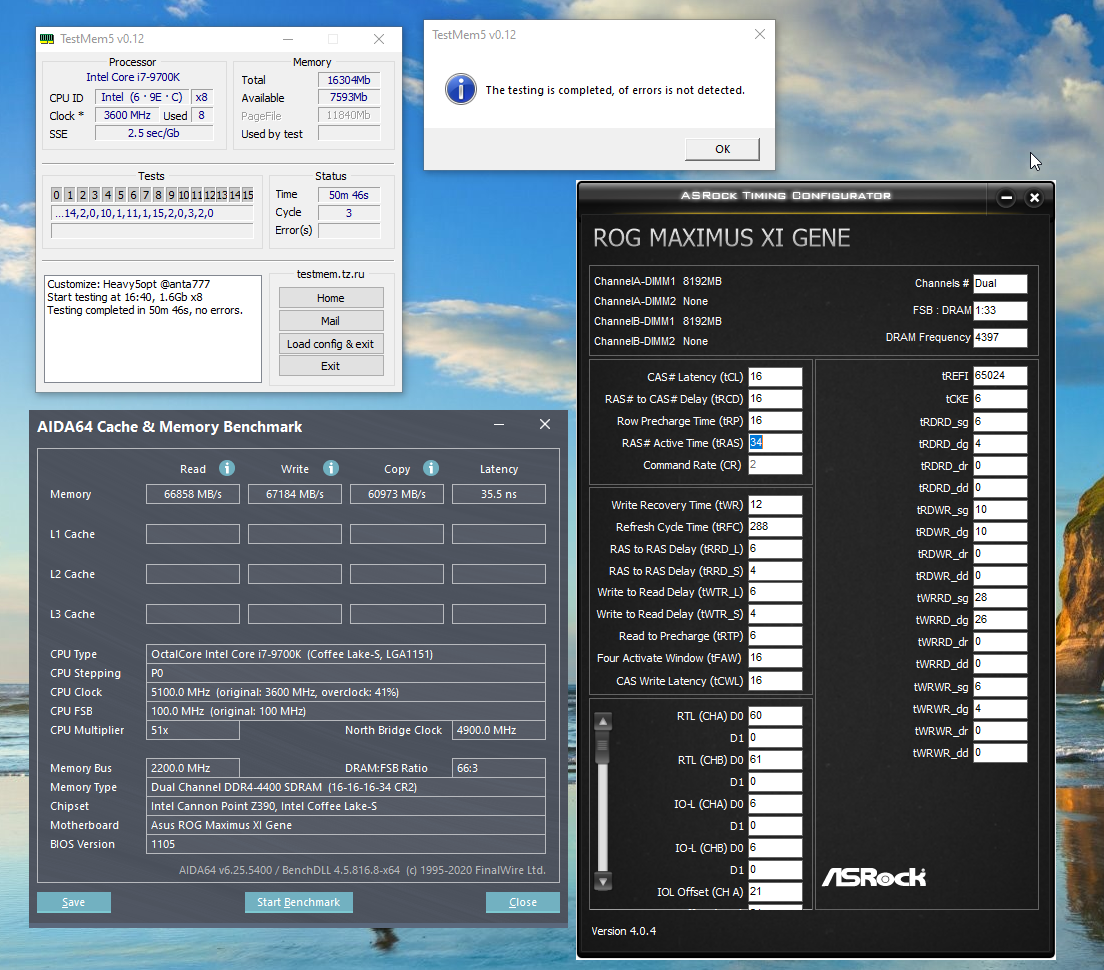Click the tREFI field showing 65024
Image resolution: width=1104 pixels, height=970 pixels.
[1000, 376]
